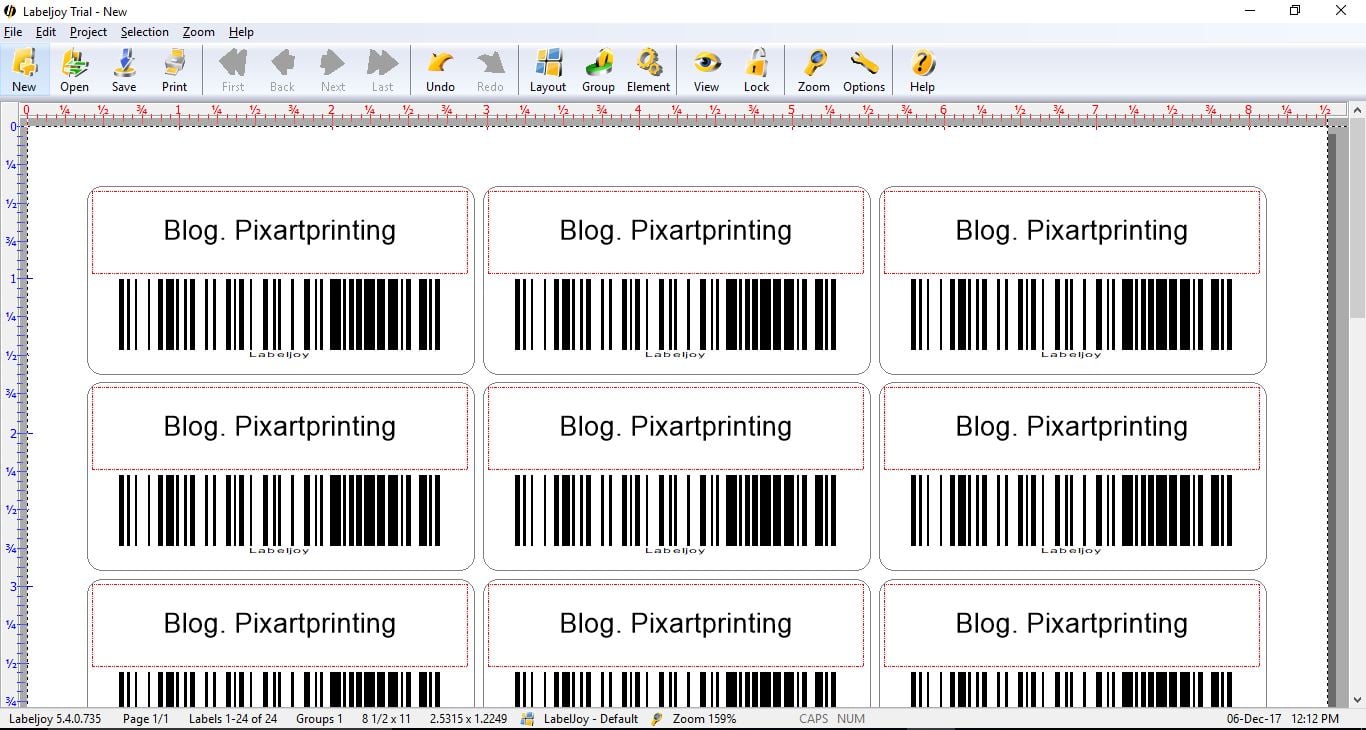This screenshot has width=1366, height=730.
Task: Click the zoom icon in status bar
Action: point(657,719)
